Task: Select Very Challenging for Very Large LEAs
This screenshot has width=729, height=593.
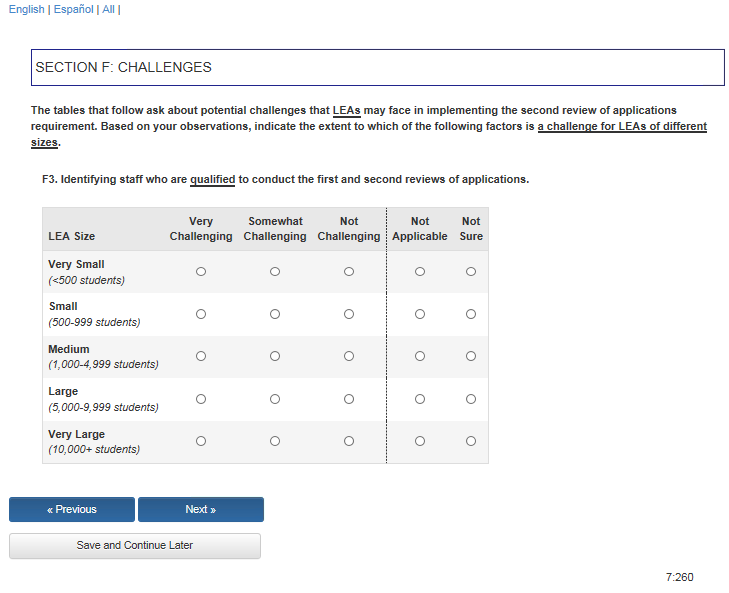Action: click(201, 441)
